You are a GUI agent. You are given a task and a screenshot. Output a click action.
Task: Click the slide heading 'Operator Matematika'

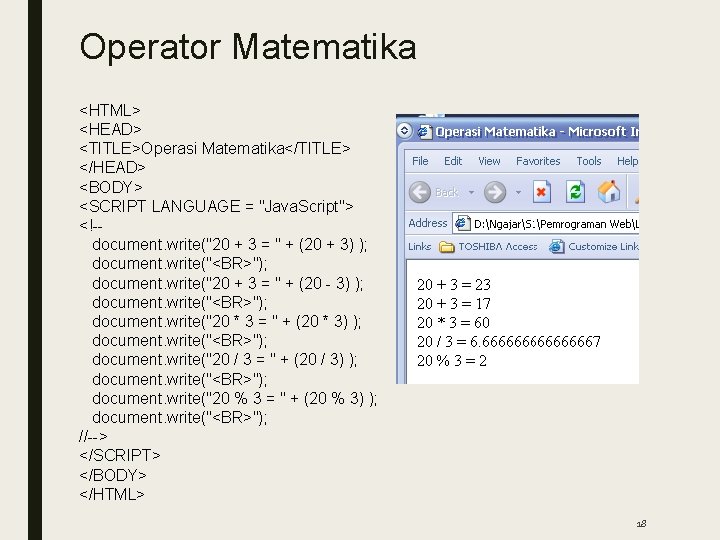tap(248, 47)
